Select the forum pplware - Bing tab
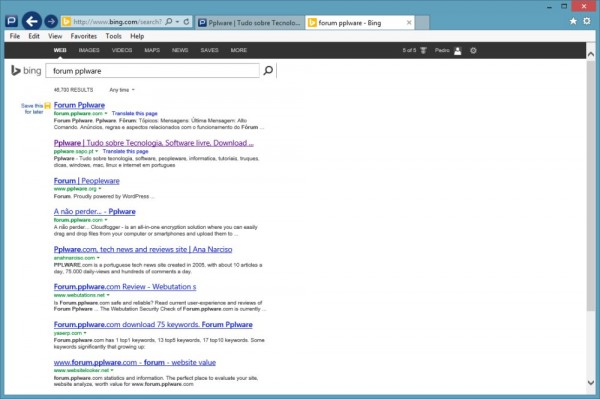This screenshot has width=600, height=399. pos(360,23)
